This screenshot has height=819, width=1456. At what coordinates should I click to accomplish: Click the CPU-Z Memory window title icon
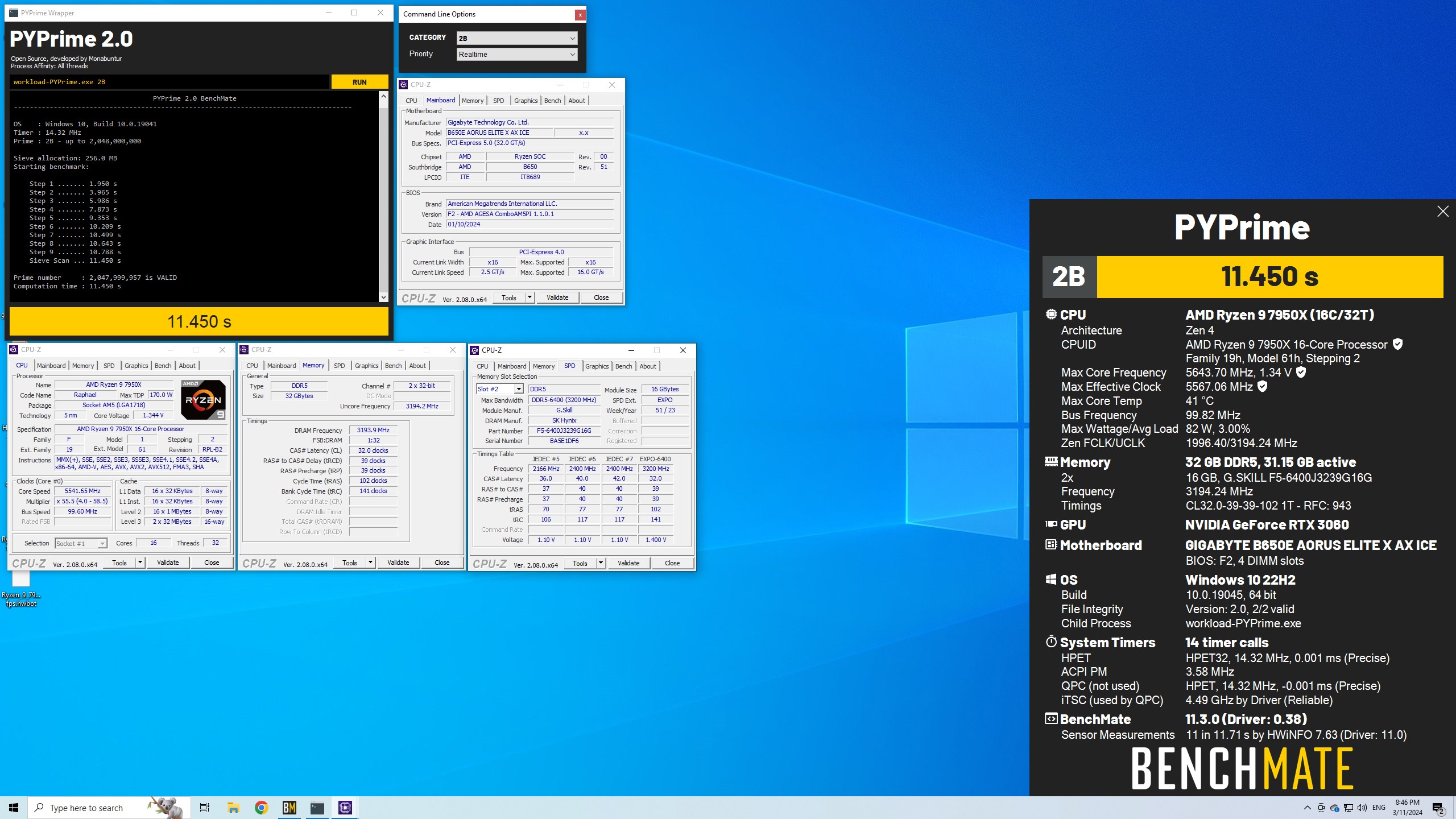pyautogui.click(x=244, y=350)
